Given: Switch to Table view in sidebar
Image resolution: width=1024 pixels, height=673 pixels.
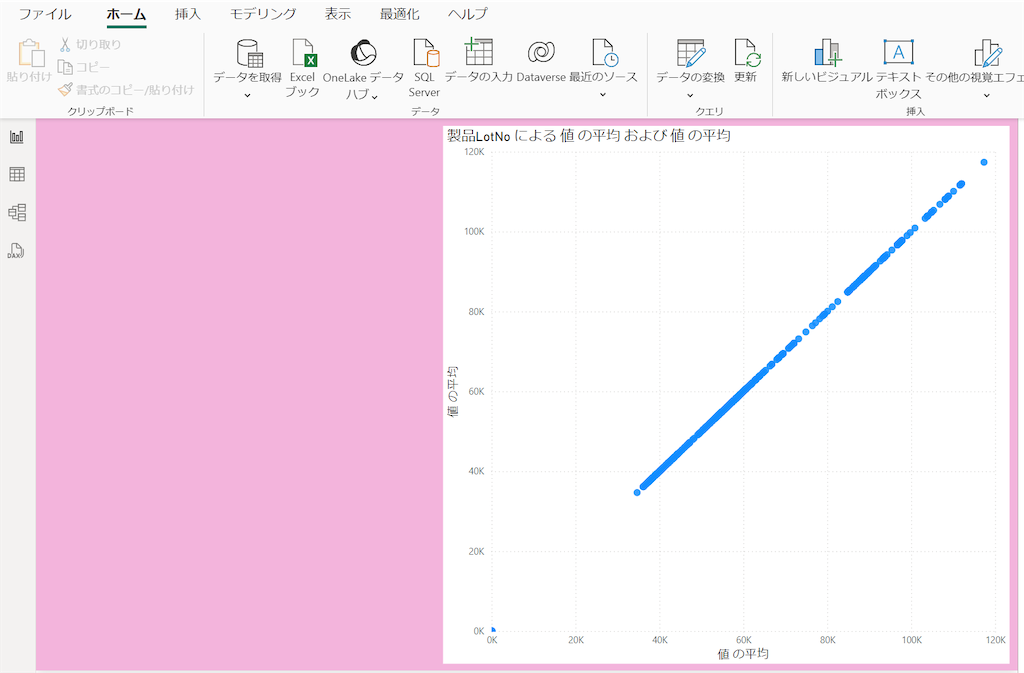Looking at the screenshot, I should [17, 174].
